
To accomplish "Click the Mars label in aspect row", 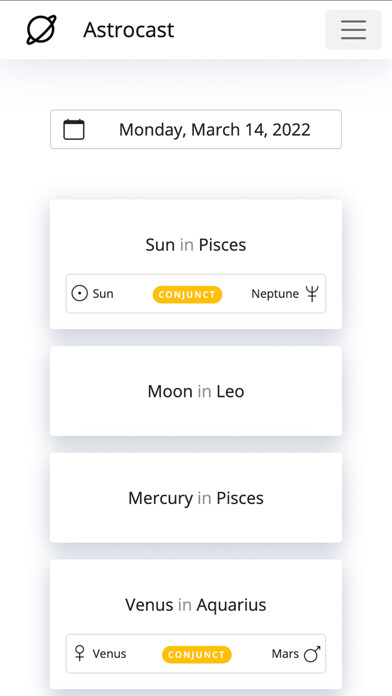I will coord(285,654).
